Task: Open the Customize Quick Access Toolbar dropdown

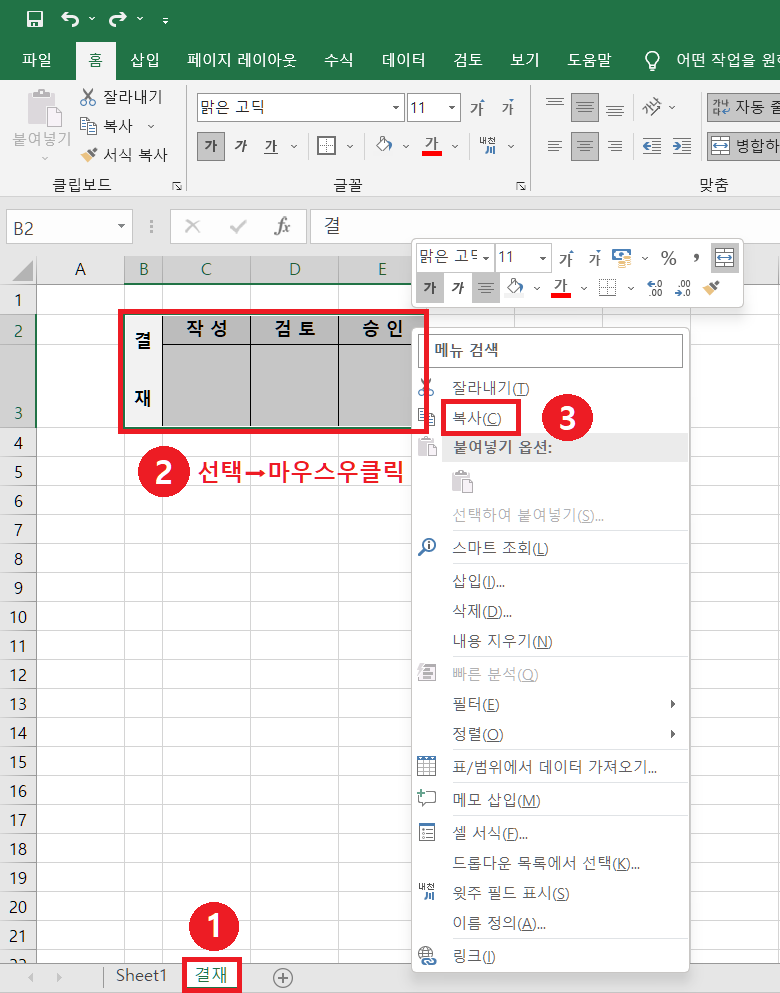Action: [165, 21]
